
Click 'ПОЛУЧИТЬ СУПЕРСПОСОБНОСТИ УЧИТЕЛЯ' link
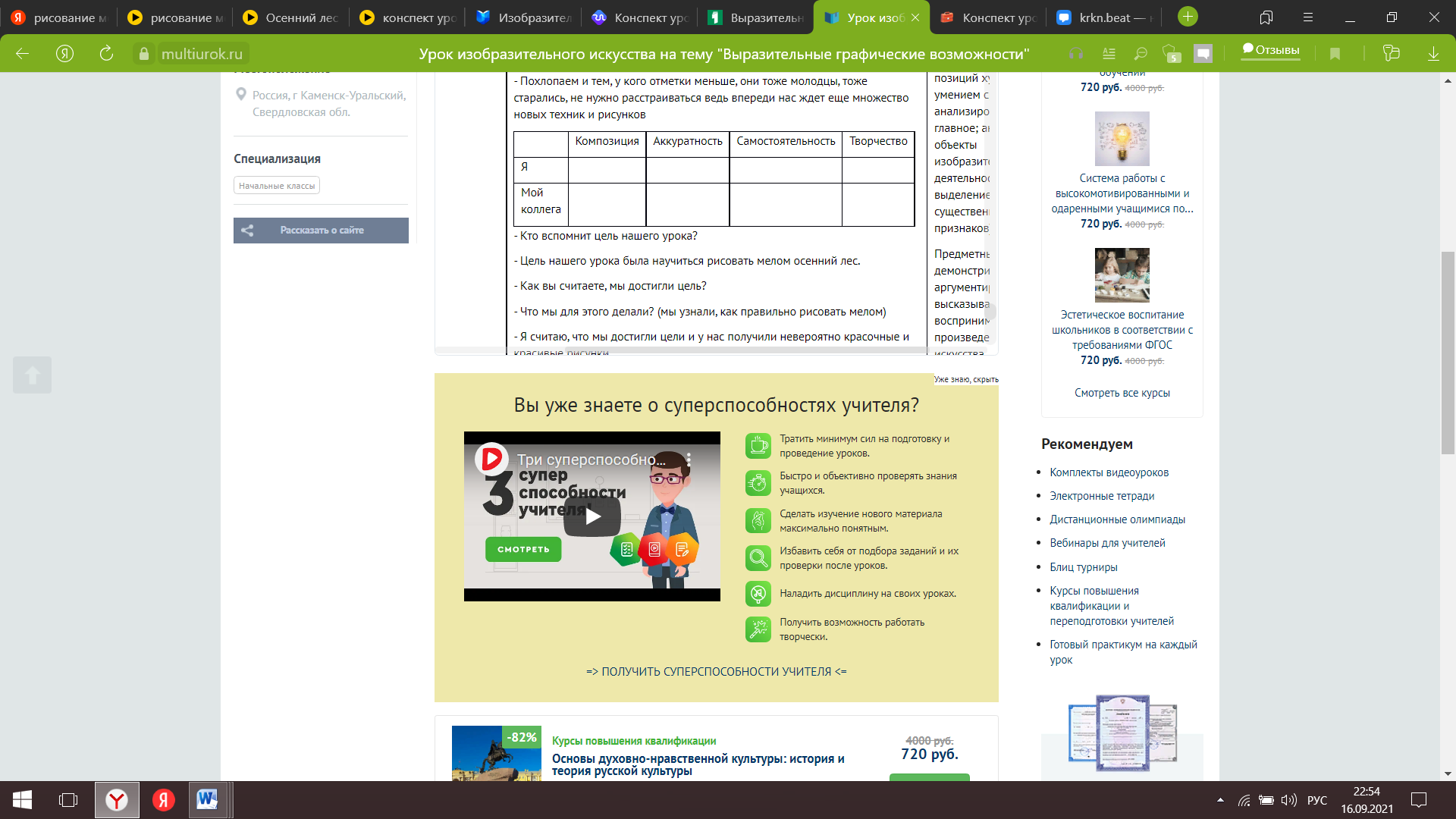coord(716,672)
